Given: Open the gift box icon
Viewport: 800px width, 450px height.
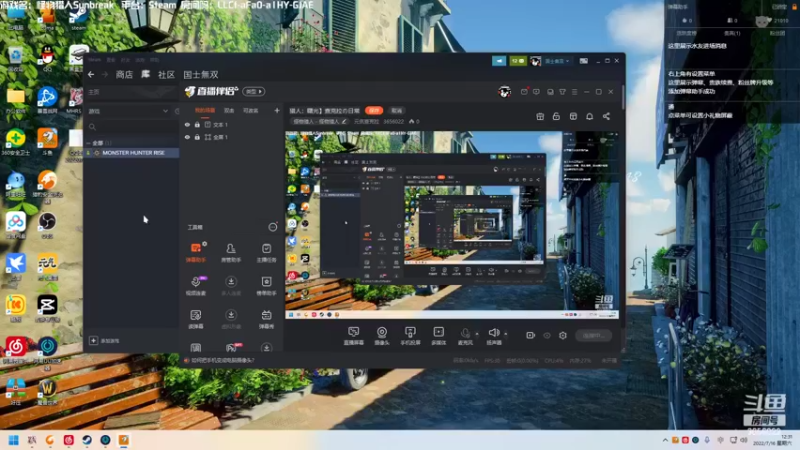Looking at the screenshot, I should coord(540,116).
